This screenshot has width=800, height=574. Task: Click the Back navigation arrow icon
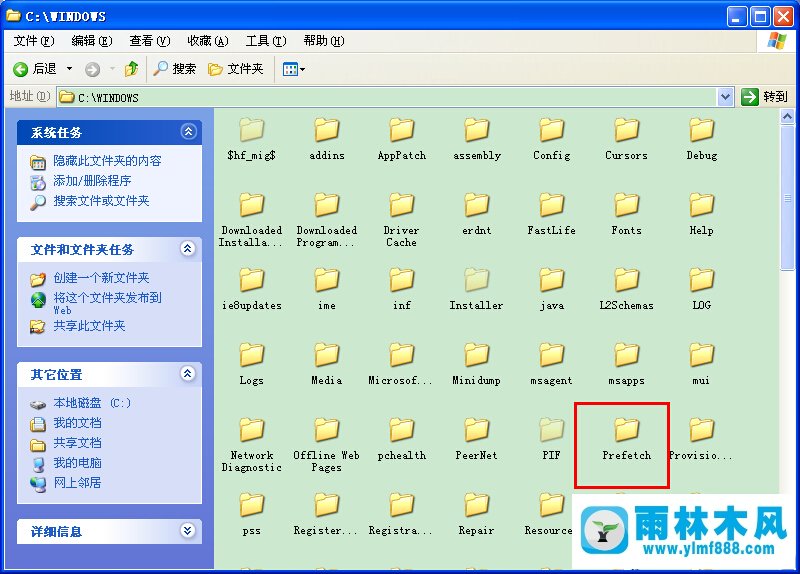pyautogui.click(x=20, y=69)
